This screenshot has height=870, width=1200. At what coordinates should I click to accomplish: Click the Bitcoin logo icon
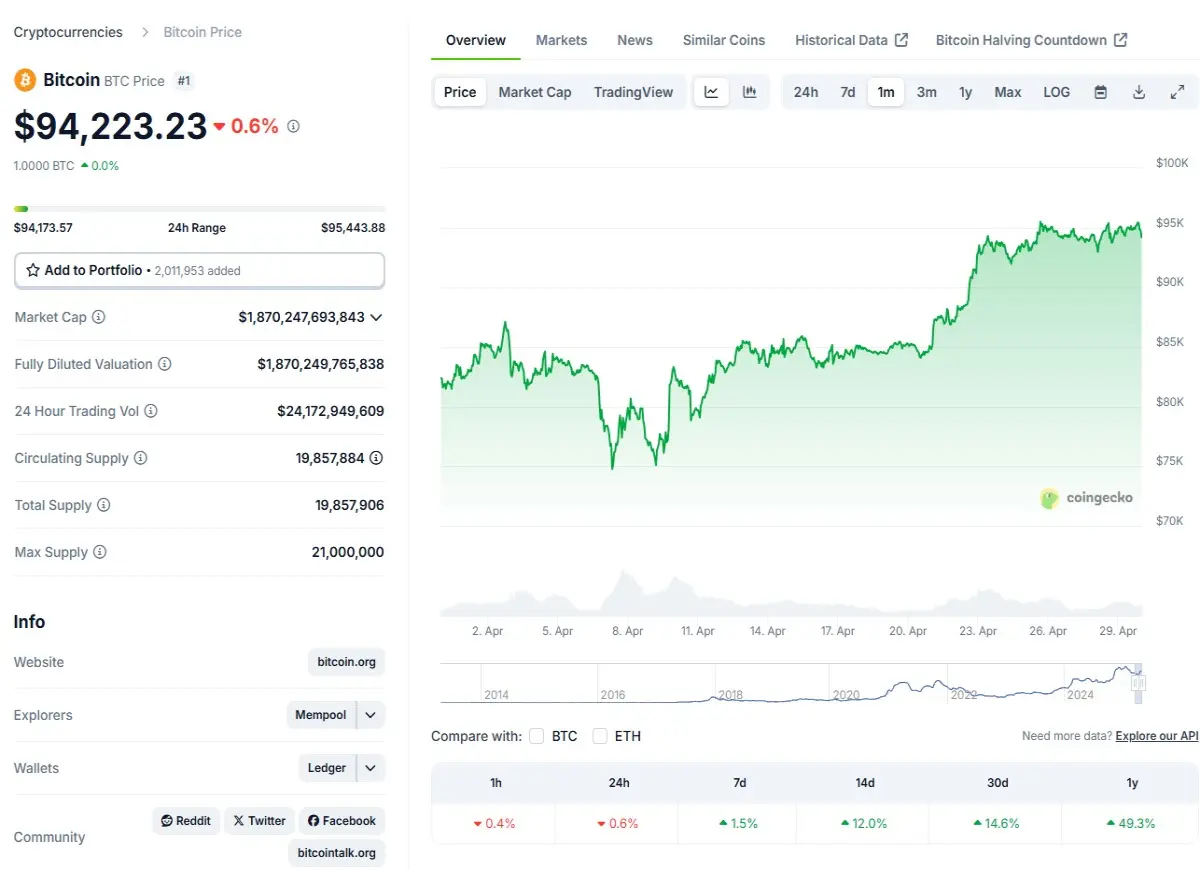[x=25, y=80]
